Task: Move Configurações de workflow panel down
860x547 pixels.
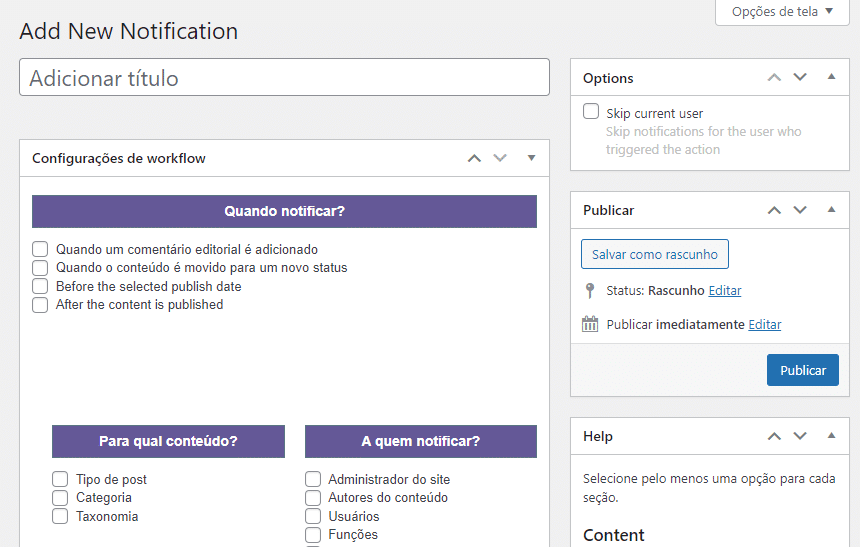Action: pyautogui.click(x=501, y=158)
